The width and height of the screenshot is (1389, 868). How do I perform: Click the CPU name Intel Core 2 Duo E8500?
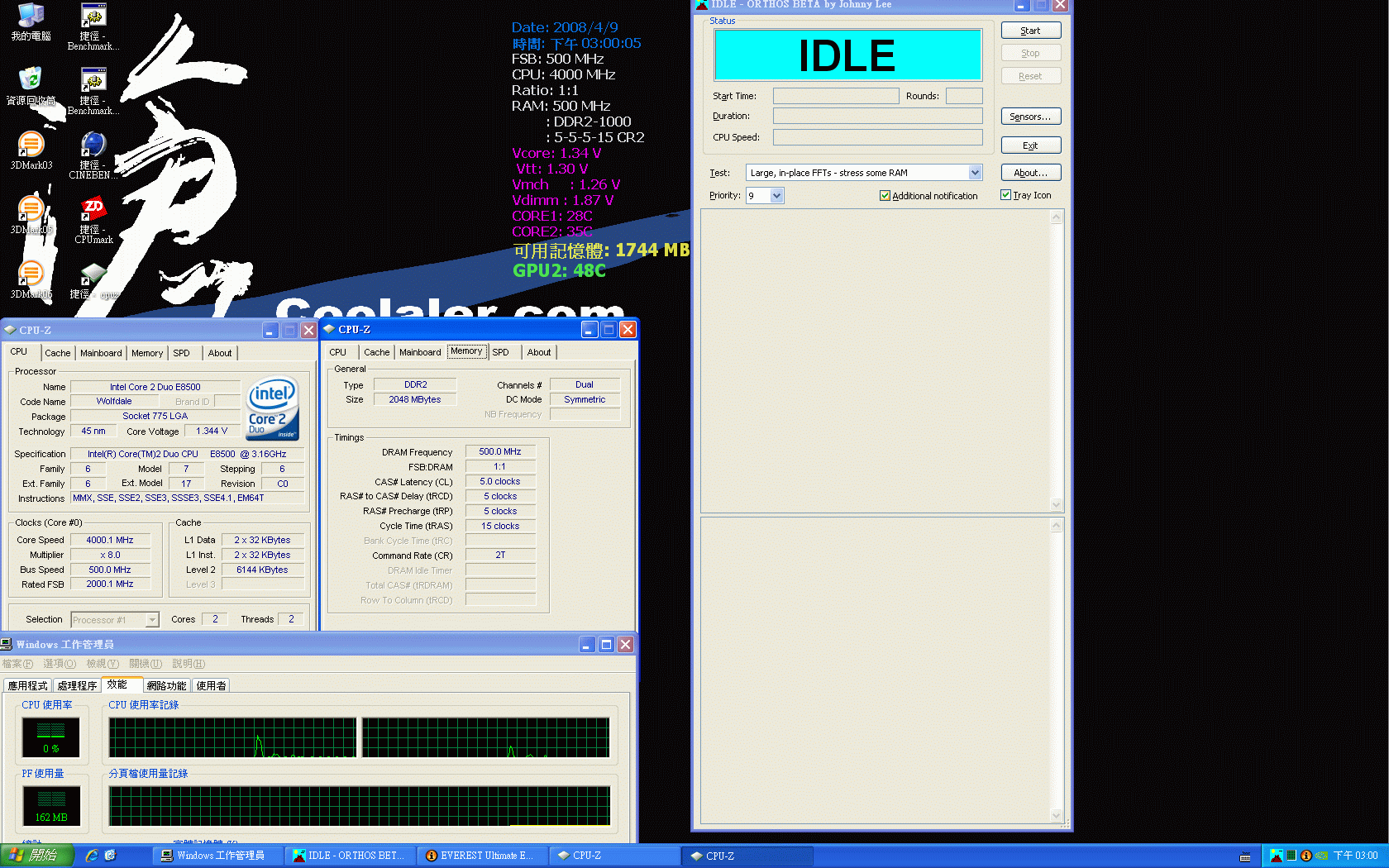(x=155, y=387)
